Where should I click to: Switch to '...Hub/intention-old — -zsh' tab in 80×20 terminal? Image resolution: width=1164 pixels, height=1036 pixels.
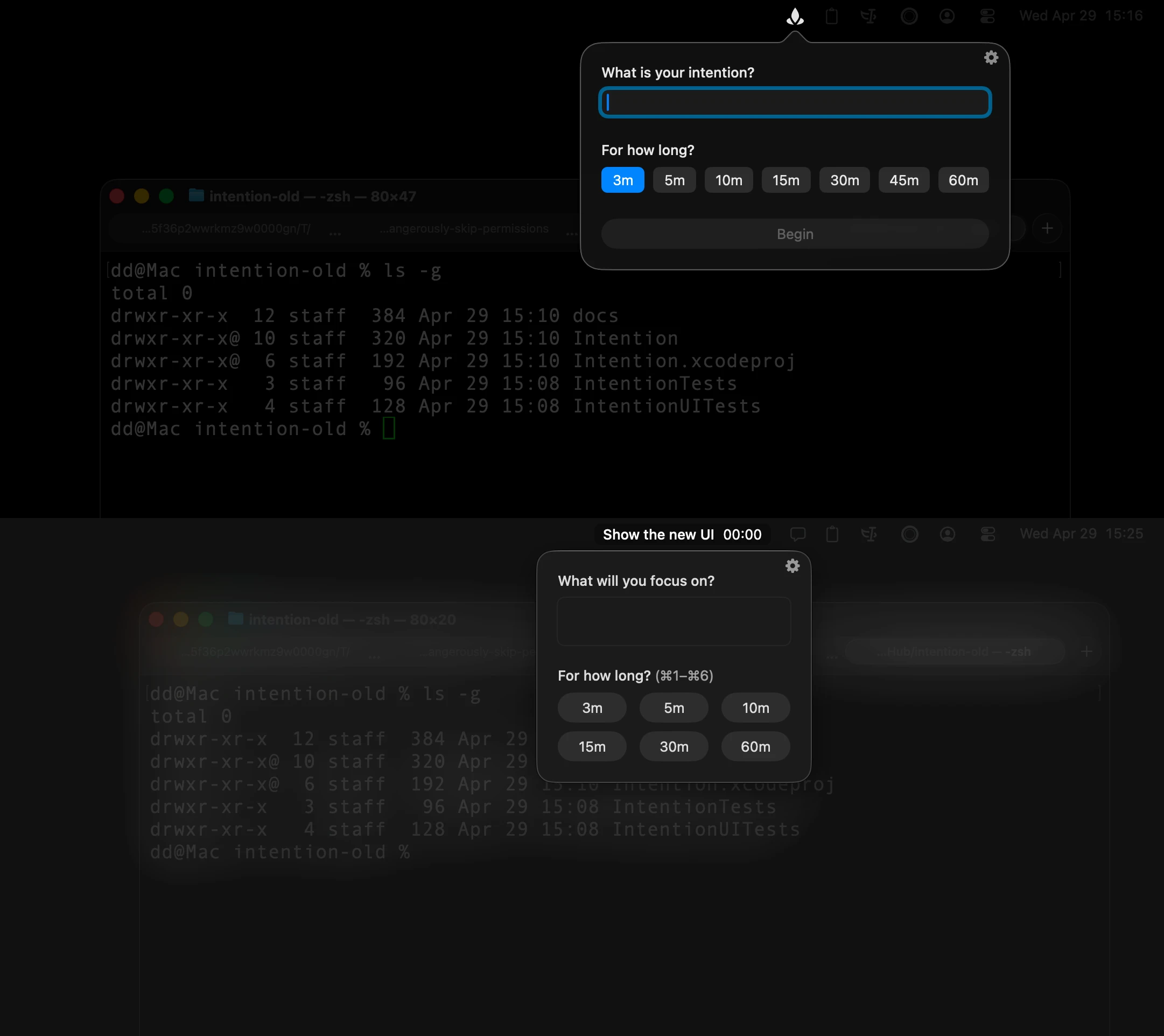point(954,652)
